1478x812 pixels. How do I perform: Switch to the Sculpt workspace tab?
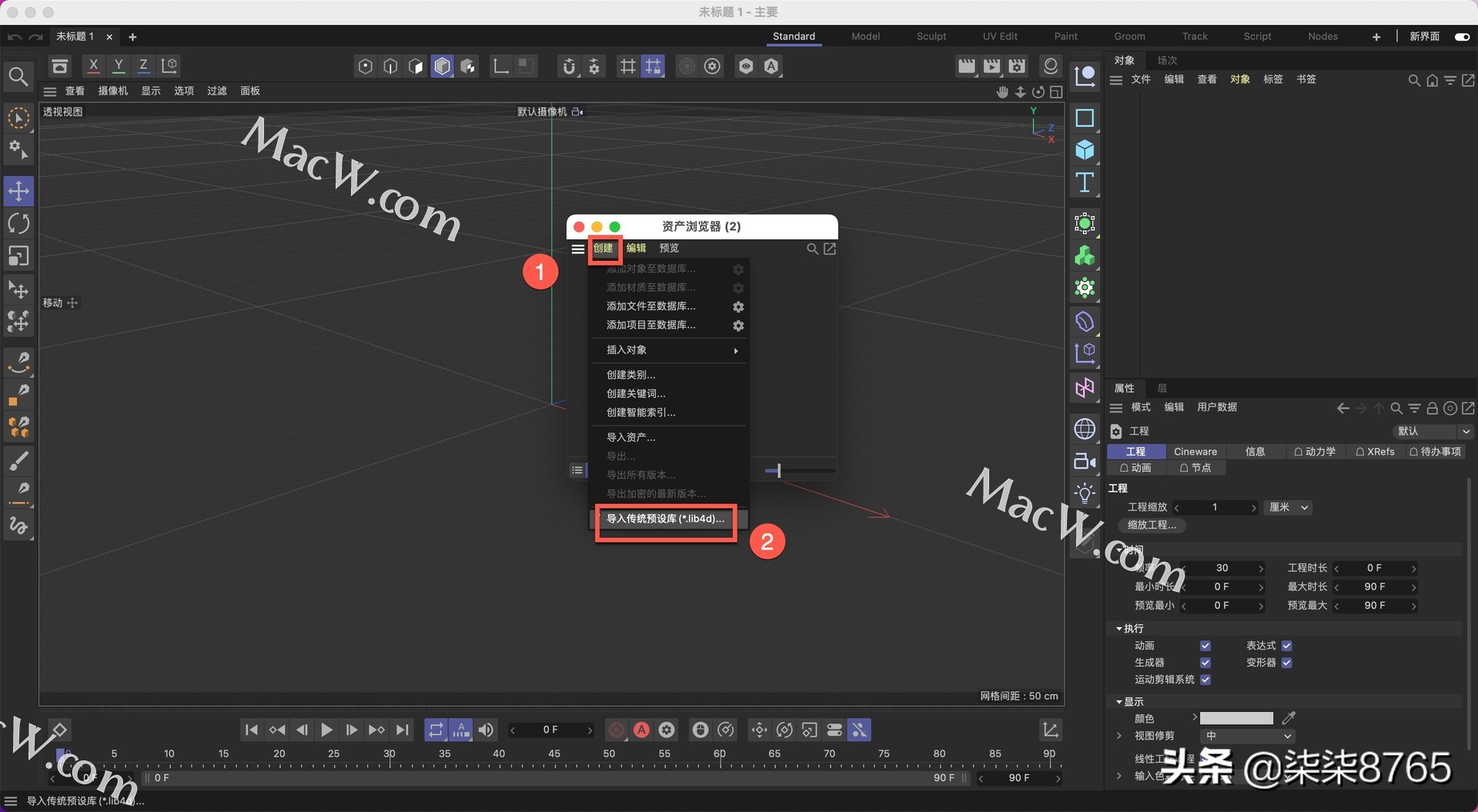point(931,36)
